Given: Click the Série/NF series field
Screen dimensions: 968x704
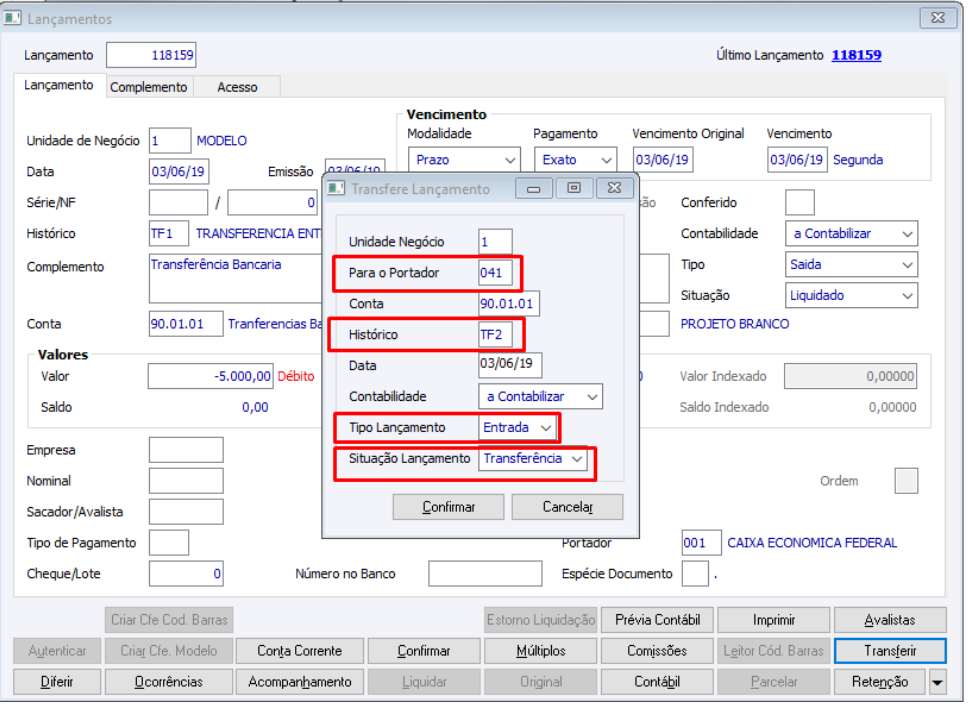Looking at the screenshot, I should [x=178, y=203].
